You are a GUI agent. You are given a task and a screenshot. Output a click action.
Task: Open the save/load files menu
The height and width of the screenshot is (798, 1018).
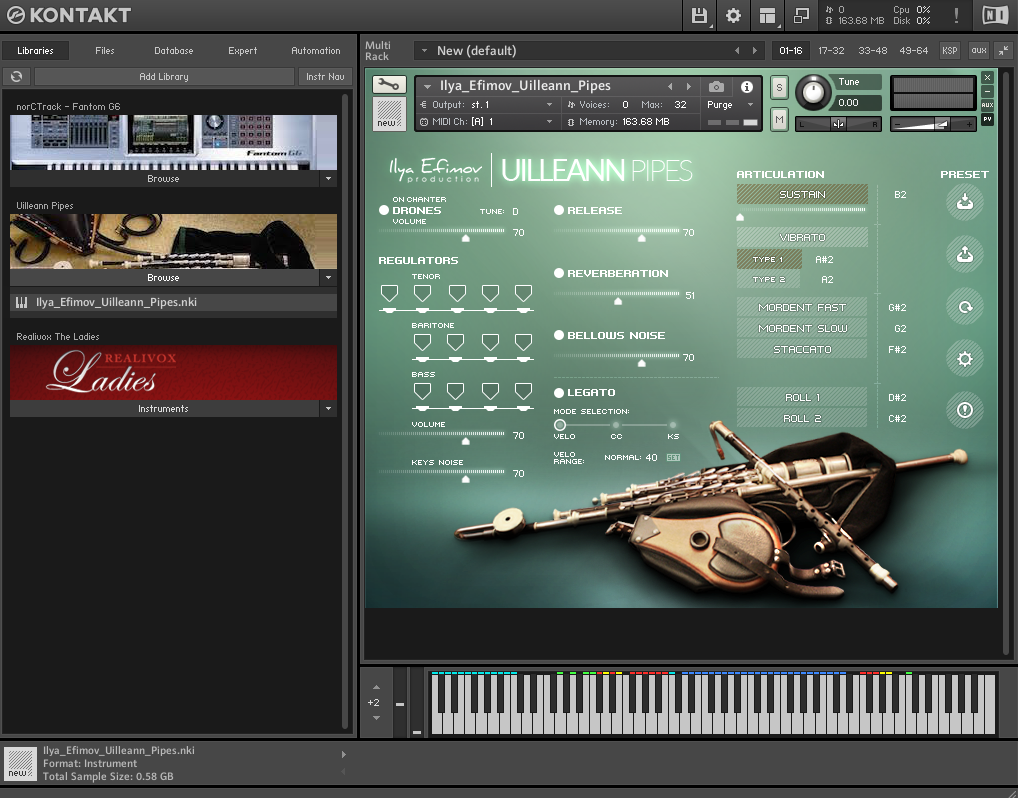pyautogui.click(x=699, y=16)
